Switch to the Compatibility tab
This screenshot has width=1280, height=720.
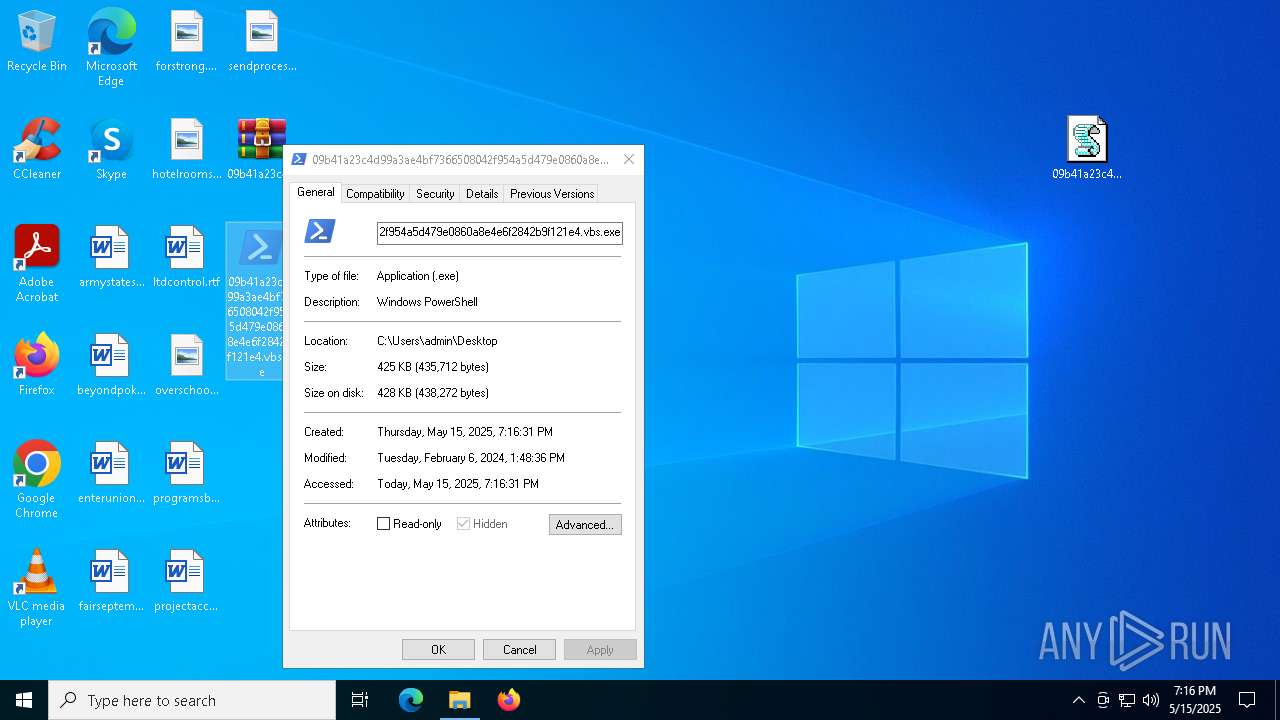click(375, 194)
